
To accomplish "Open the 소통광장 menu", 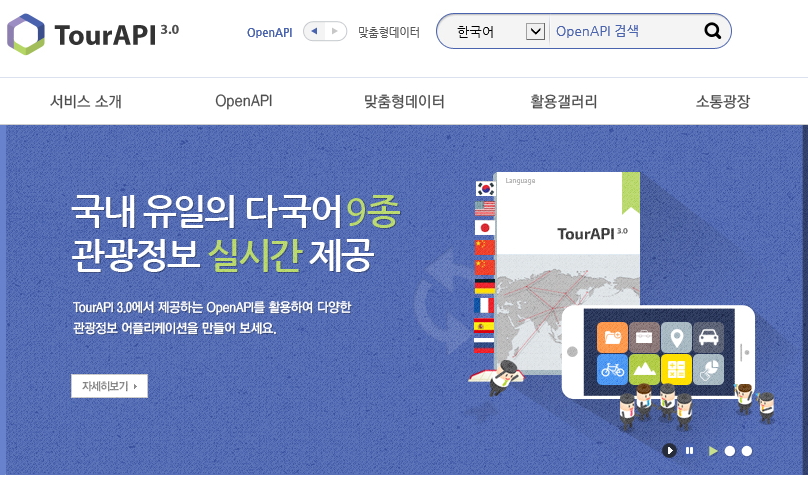I will [723, 101].
